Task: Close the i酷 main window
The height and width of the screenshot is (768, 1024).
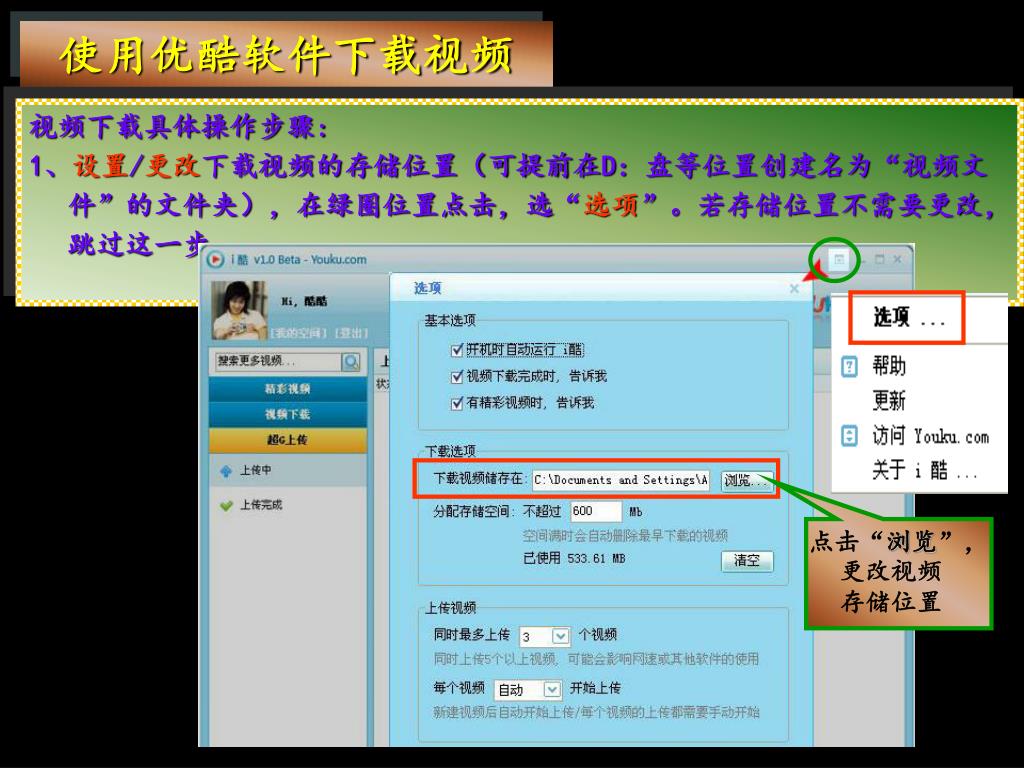Action: click(x=897, y=259)
